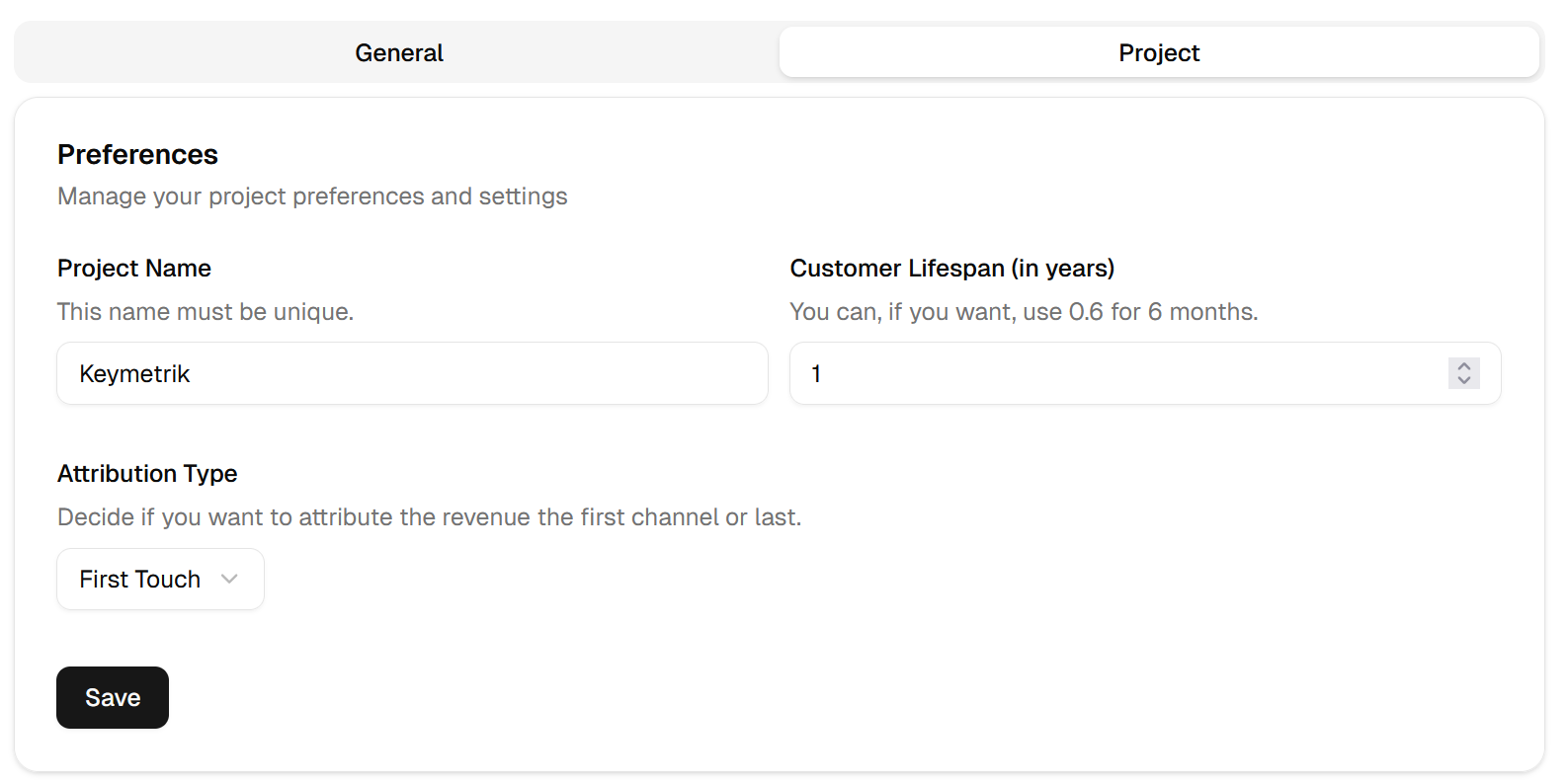Switch to the General tab

coord(398,52)
